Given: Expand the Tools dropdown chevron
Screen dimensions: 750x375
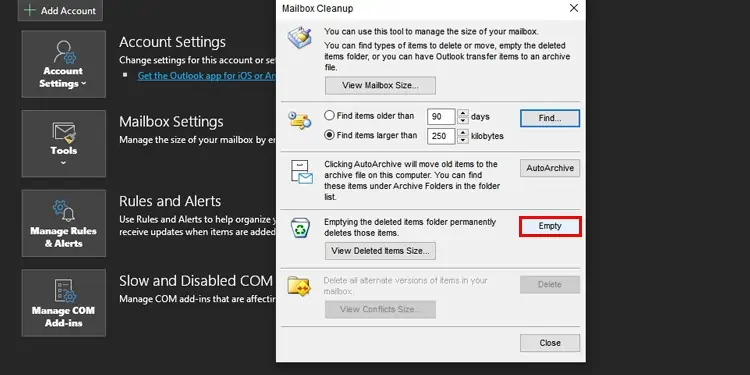Looking at the screenshot, I should (64, 163).
